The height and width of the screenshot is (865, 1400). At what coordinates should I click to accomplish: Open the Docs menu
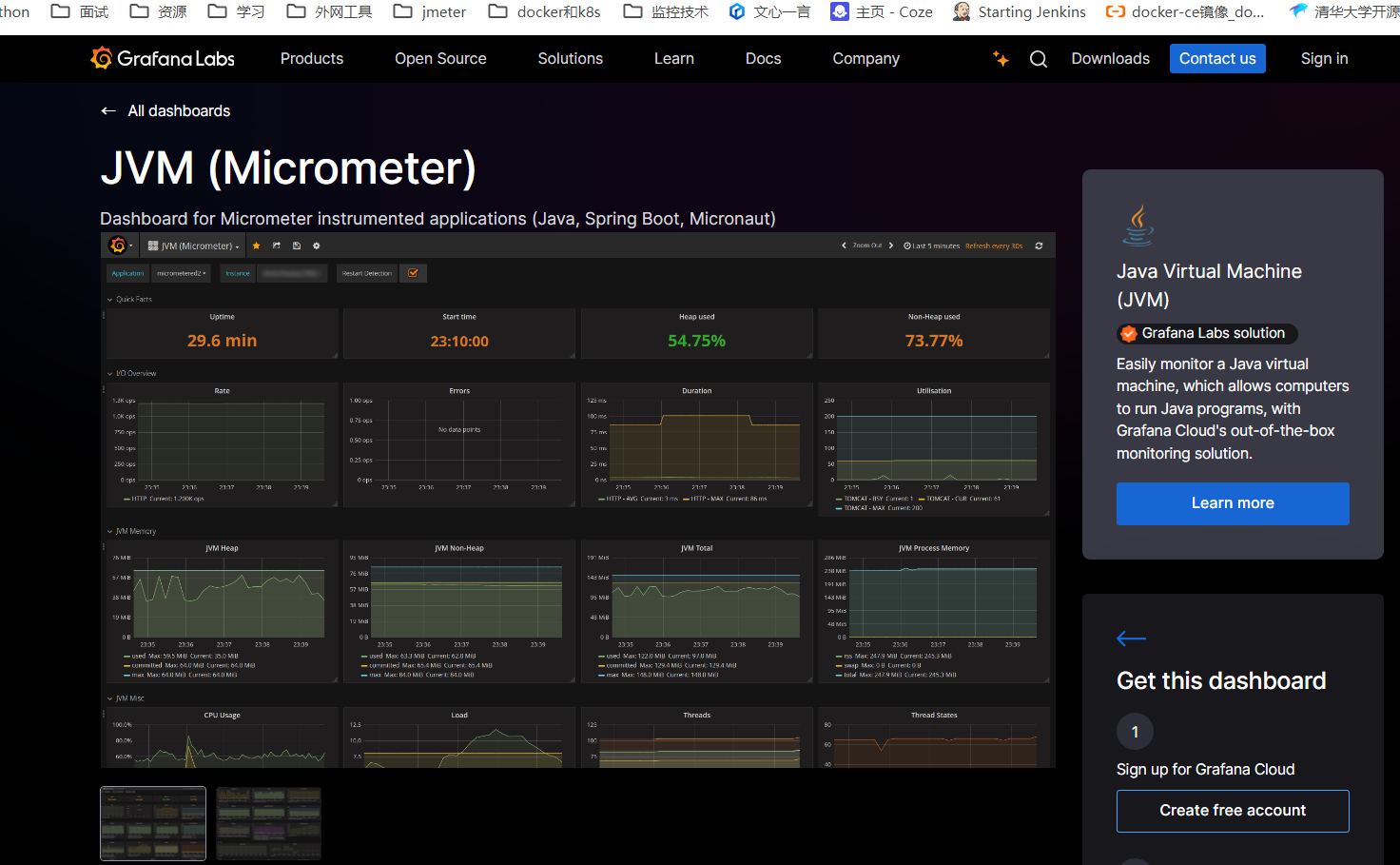click(764, 59)
